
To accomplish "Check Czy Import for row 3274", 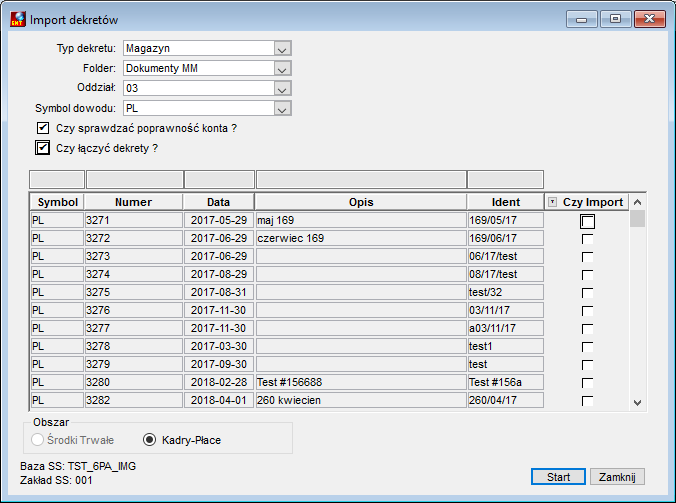I will pyautogui.click(x=587, y=275).
